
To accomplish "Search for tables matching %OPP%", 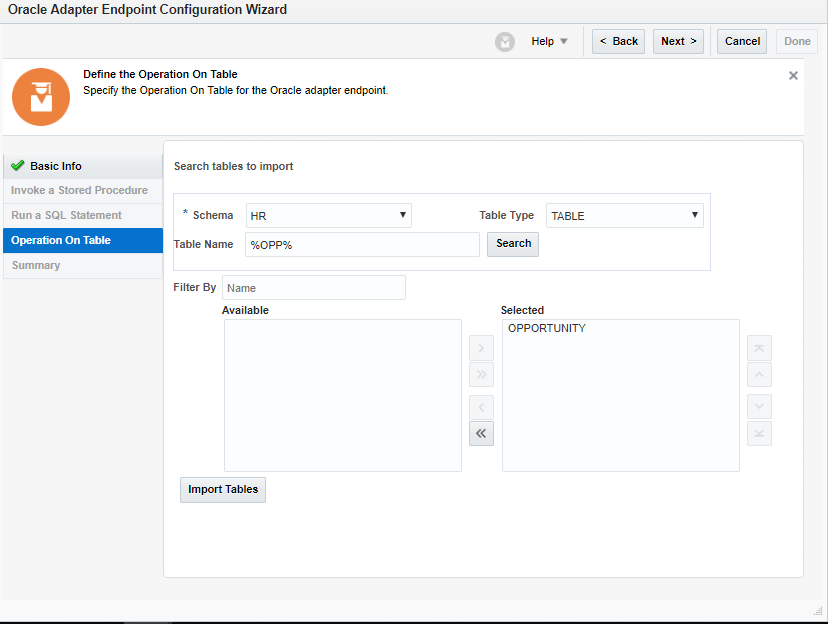I will (513, 244).
